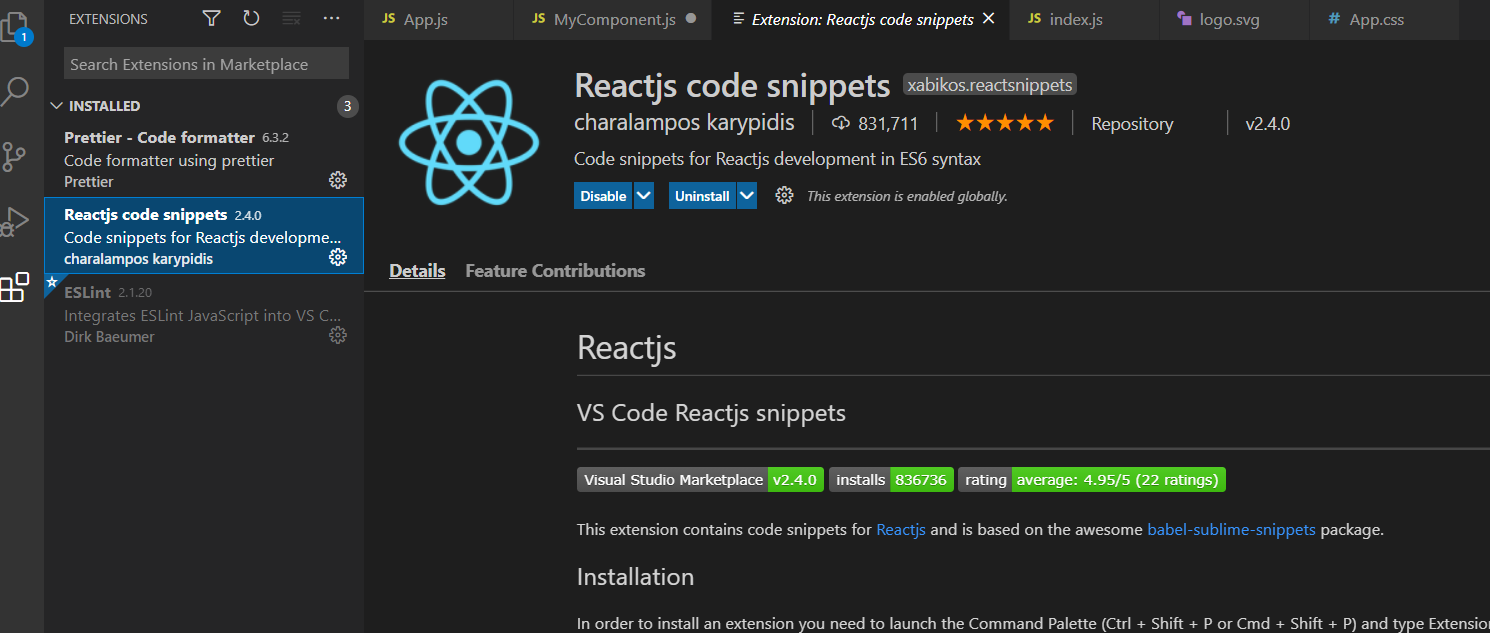The height and width of the screenshot is (633, 1490).
Task: Open the Extensions views and more actions menu
Action: point(331,18)
